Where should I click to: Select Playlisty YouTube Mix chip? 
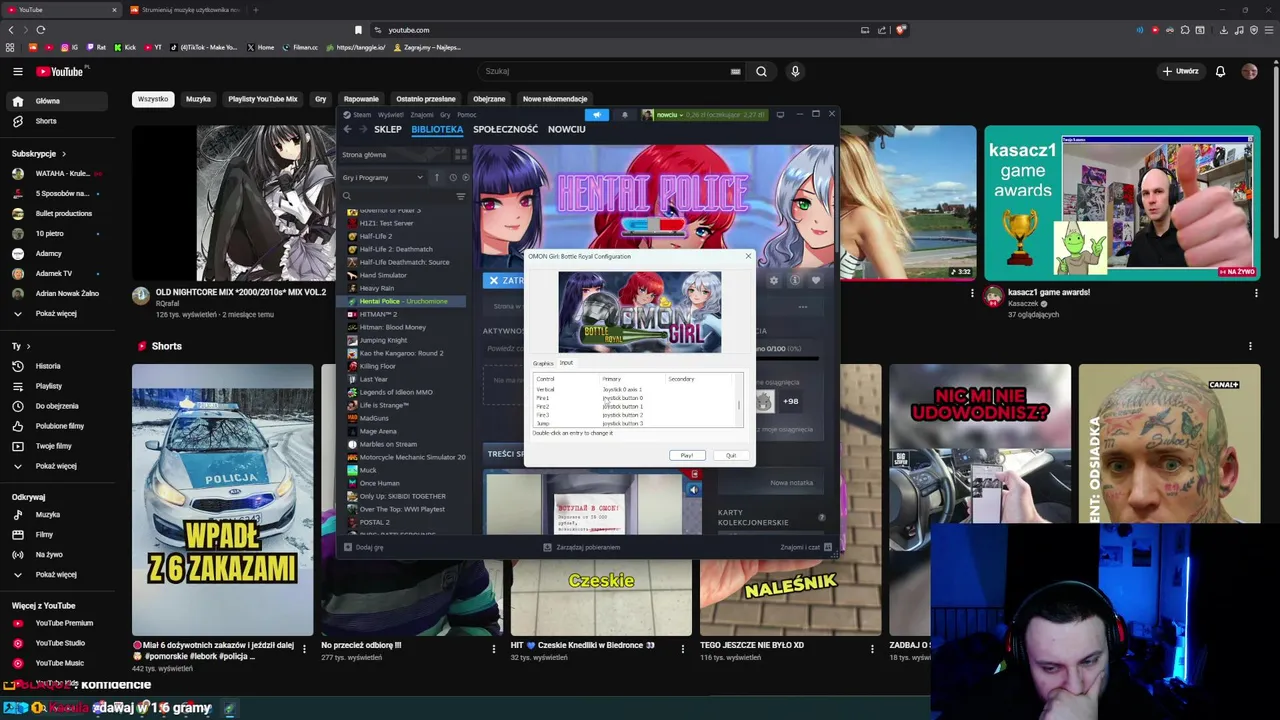[262, 99]
